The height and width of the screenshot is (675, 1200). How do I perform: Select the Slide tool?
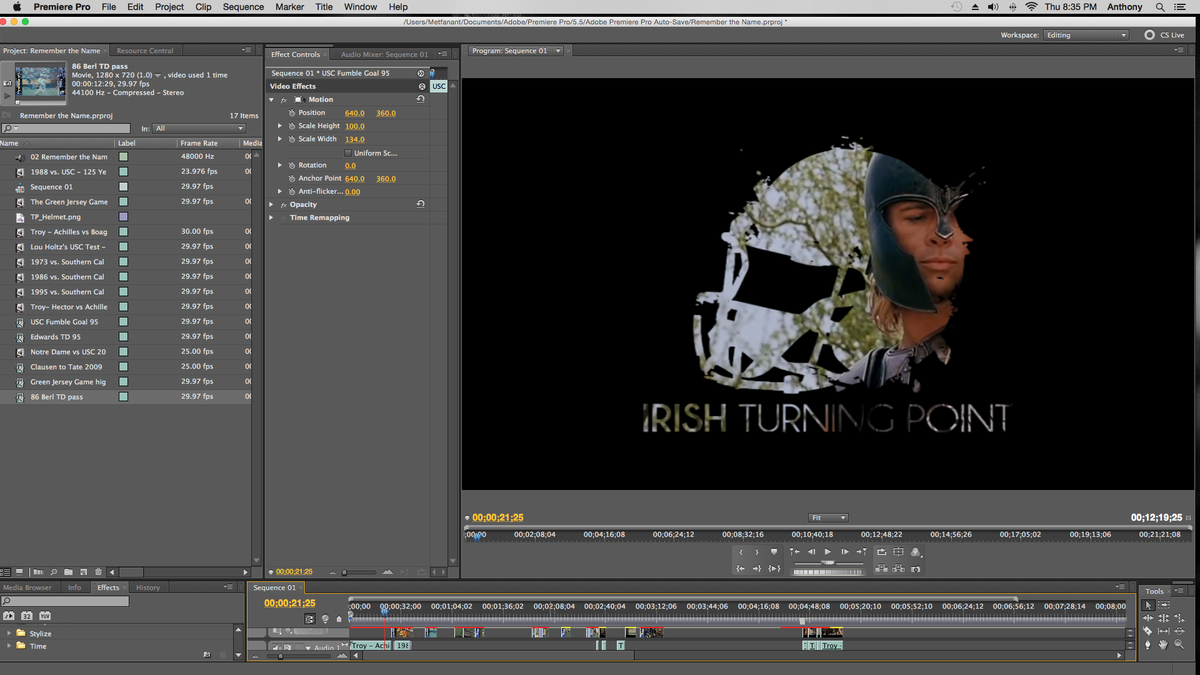(x=1179, y=631)
